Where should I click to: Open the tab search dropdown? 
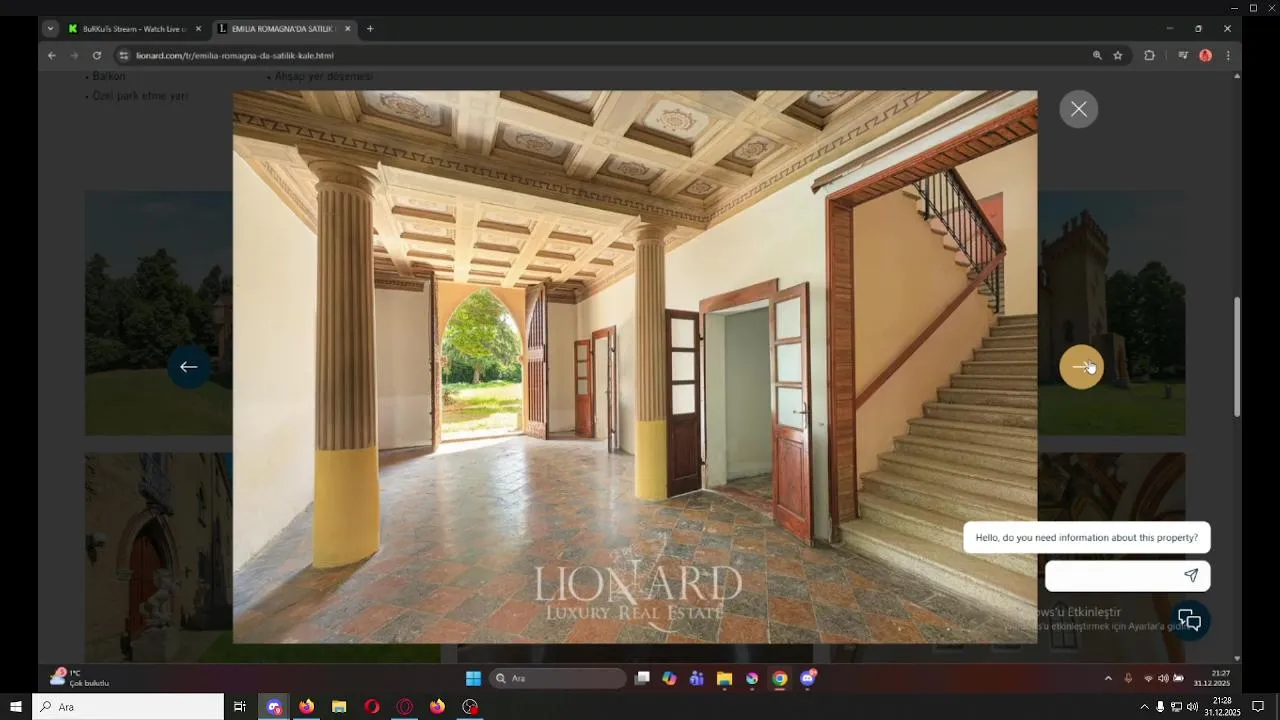50,29
